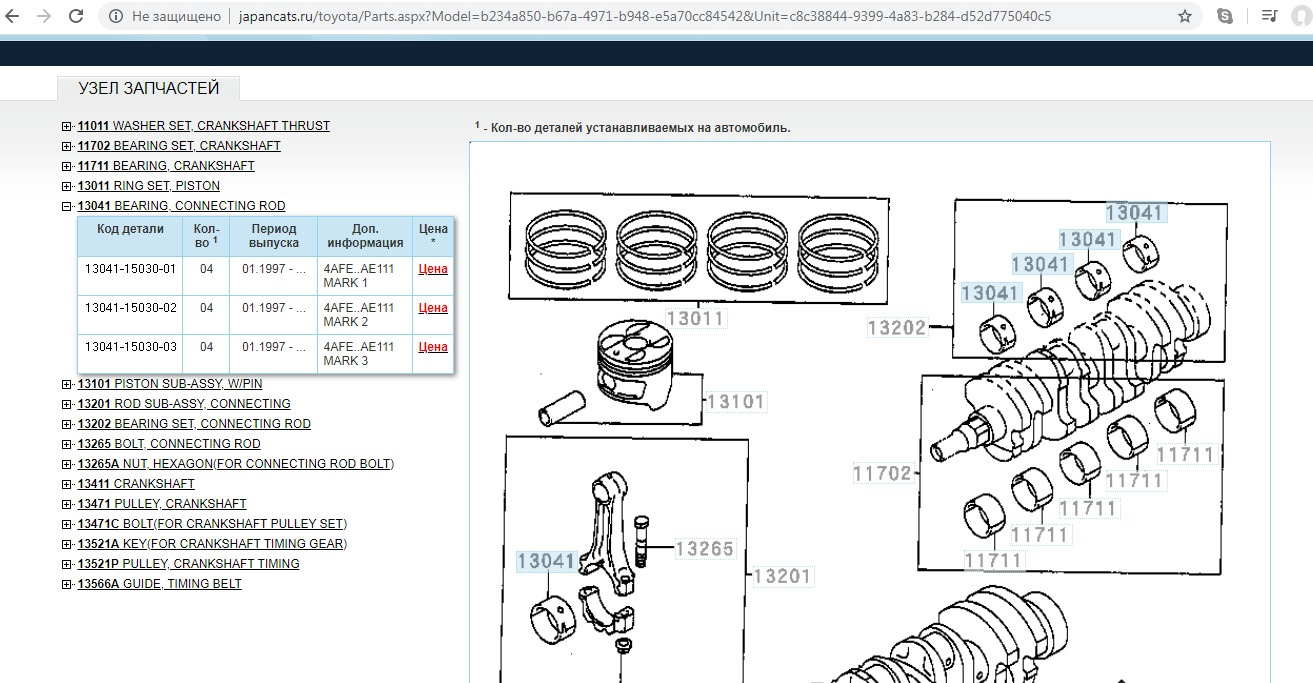This screenshot has height=683, width=1313.
Task: Open 13202 BEARING SET, CONNECTING ROD link
Action: coord(194,424)
